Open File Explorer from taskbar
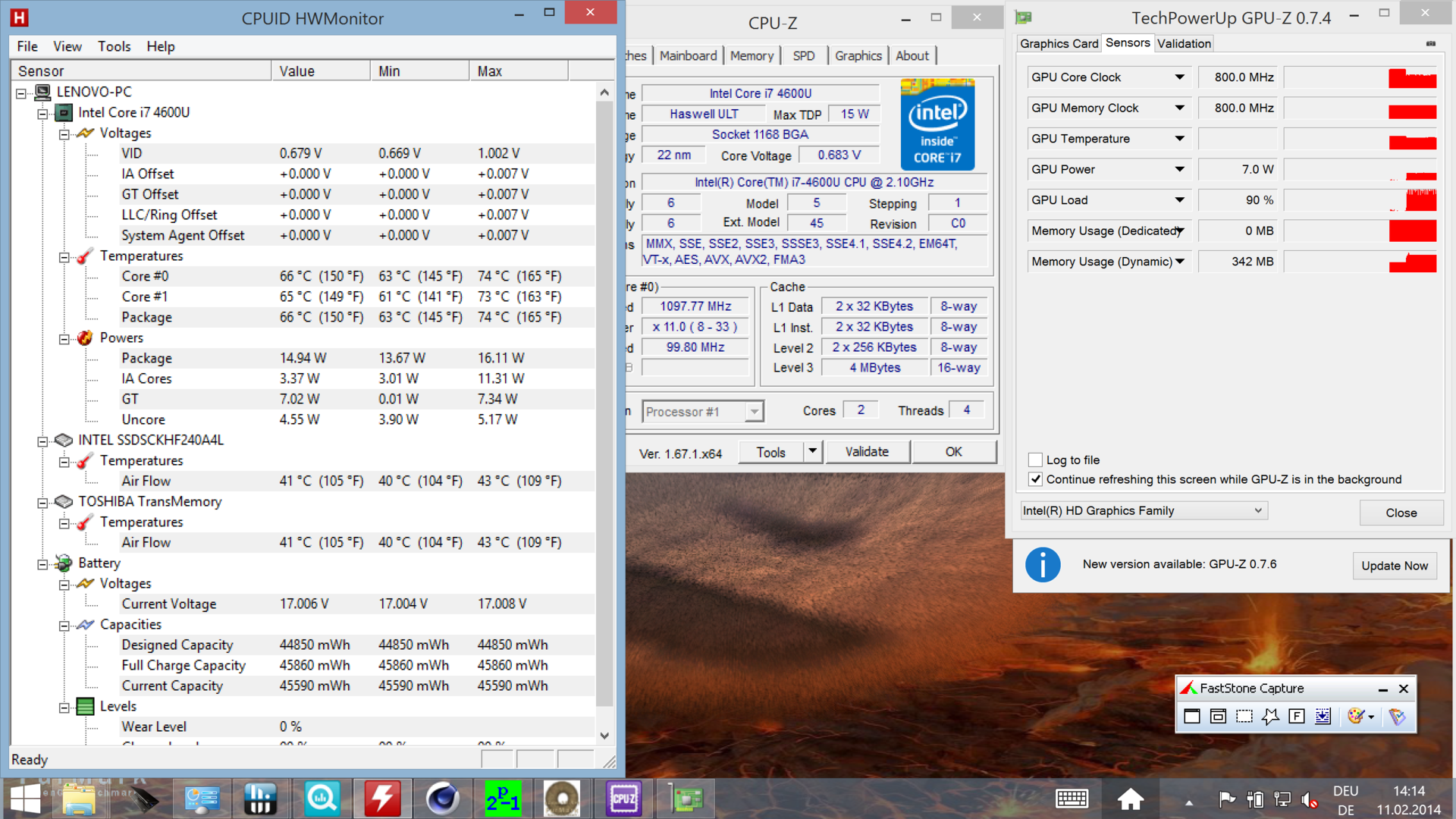 pyautogui.click(x=79, y=799)
